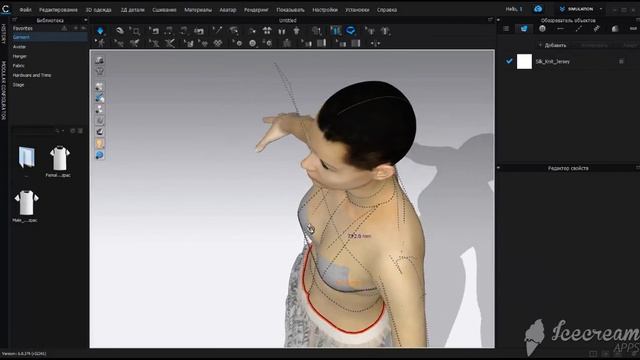
Task: Click the white Silk_Knit_Jersey color swatch
Action: [x=524, y=61]
